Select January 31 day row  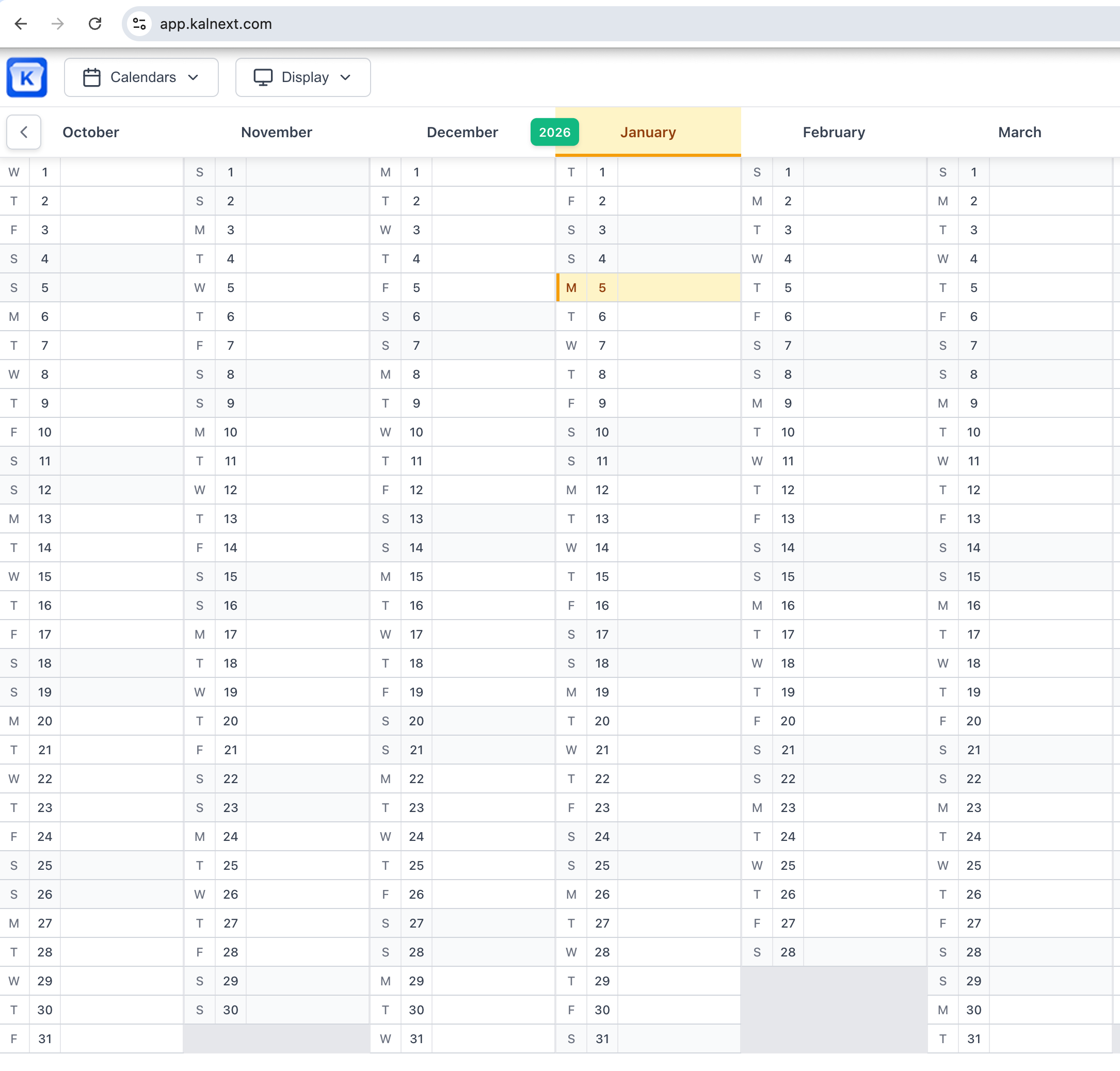coord(648,1038)
